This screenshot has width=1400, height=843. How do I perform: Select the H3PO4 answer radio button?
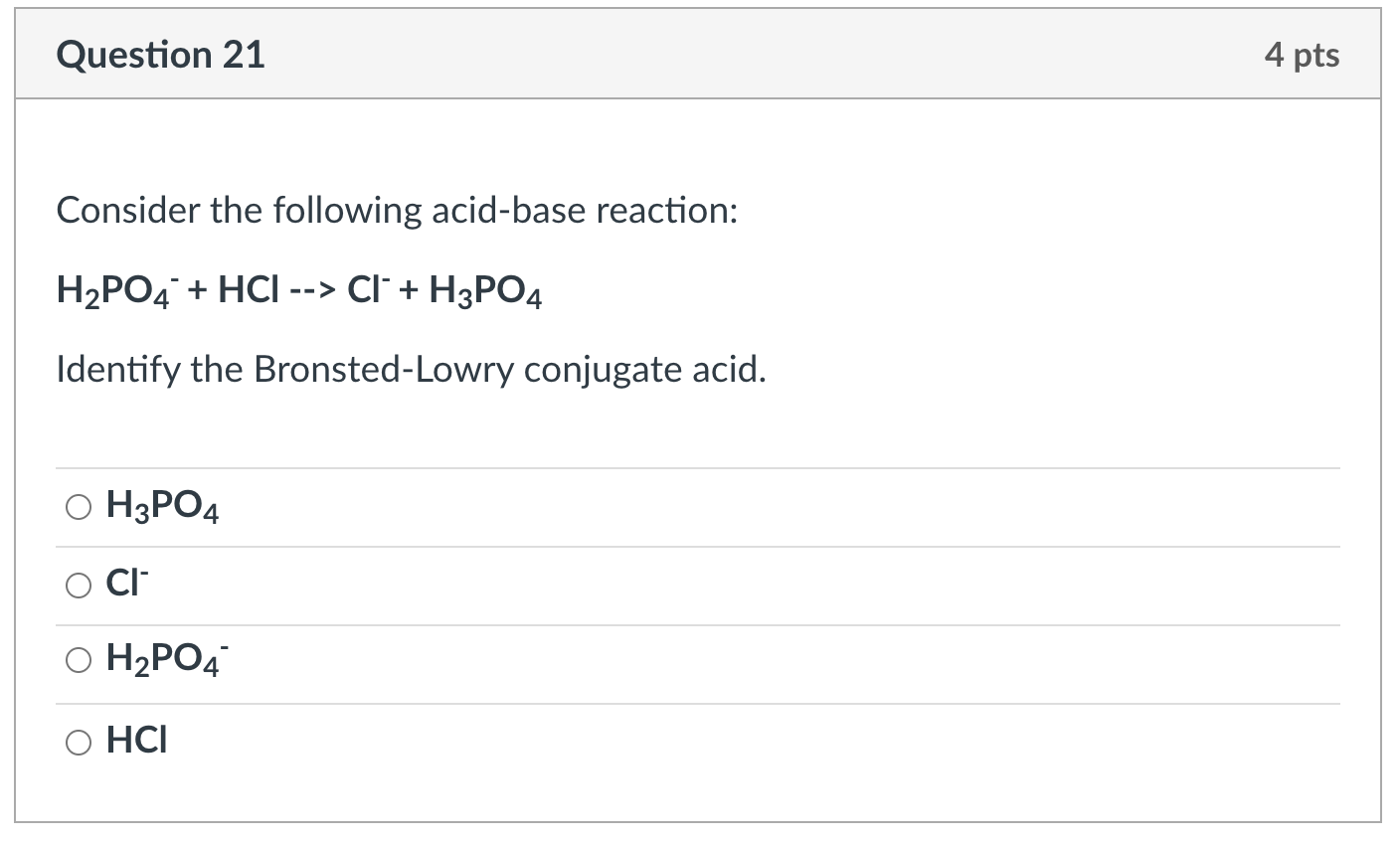(79, 508)
